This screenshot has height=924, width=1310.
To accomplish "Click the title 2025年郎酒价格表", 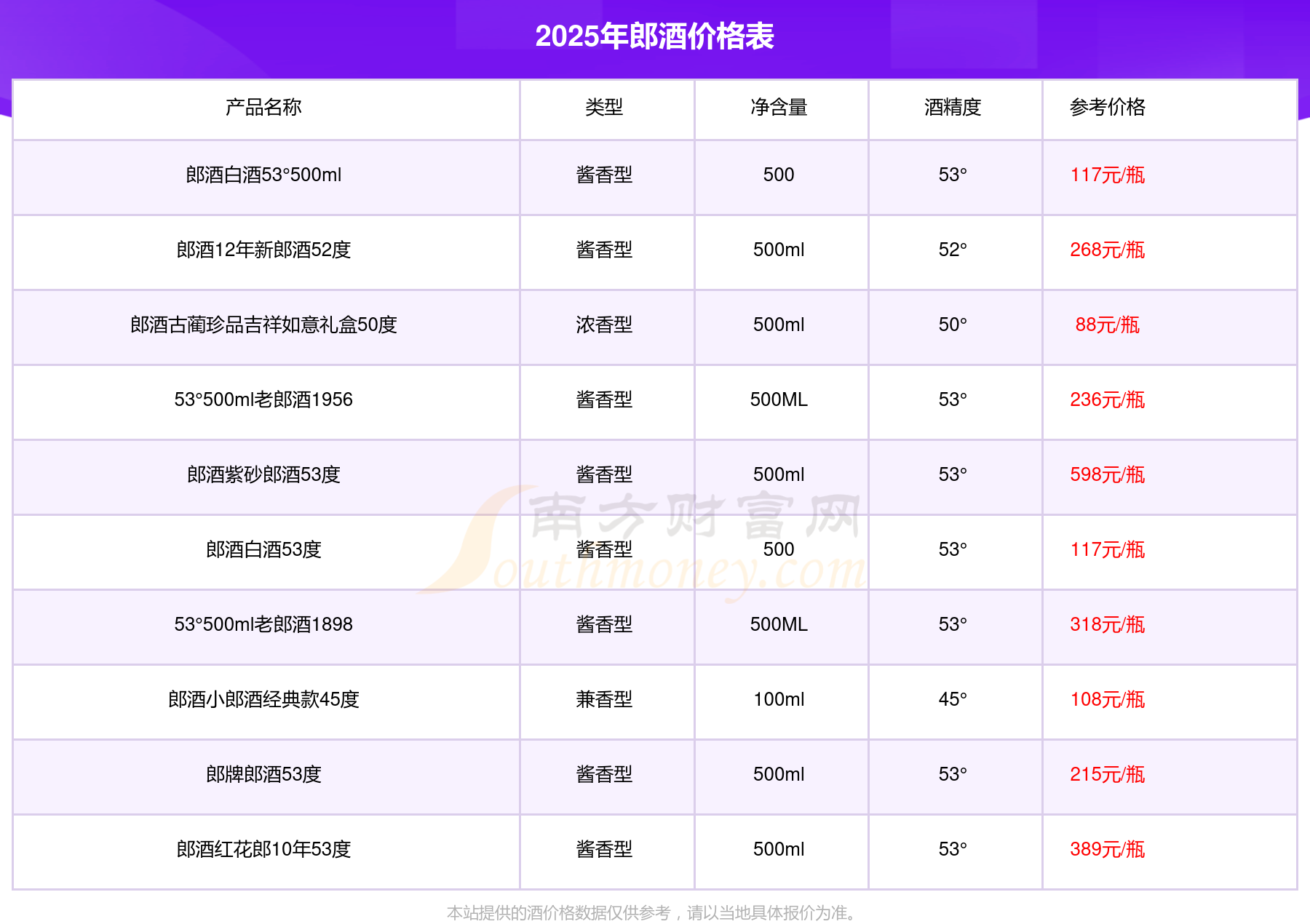I will point(654,36).
